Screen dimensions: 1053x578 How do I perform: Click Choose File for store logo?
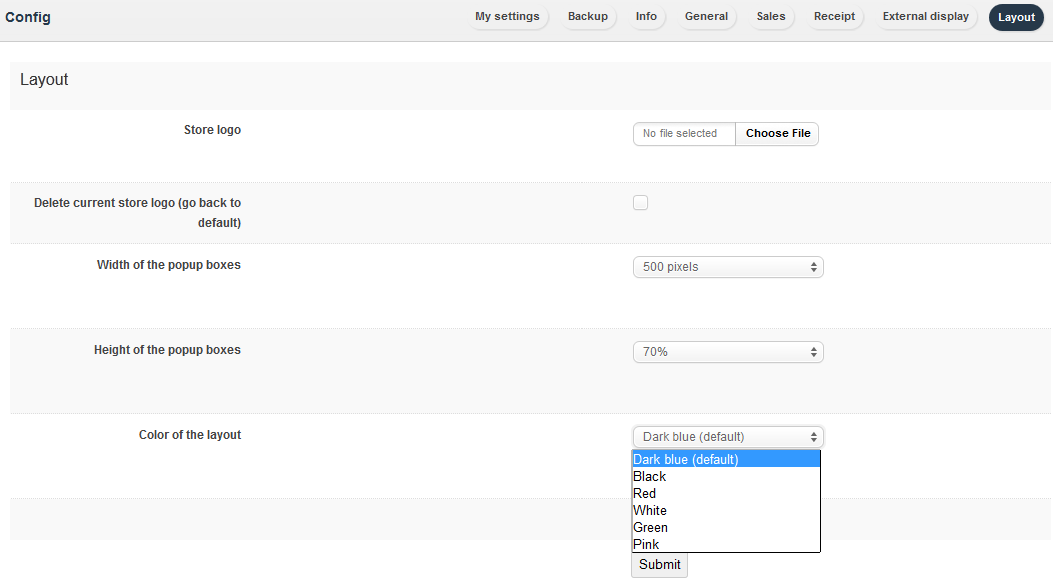(777, 134)
